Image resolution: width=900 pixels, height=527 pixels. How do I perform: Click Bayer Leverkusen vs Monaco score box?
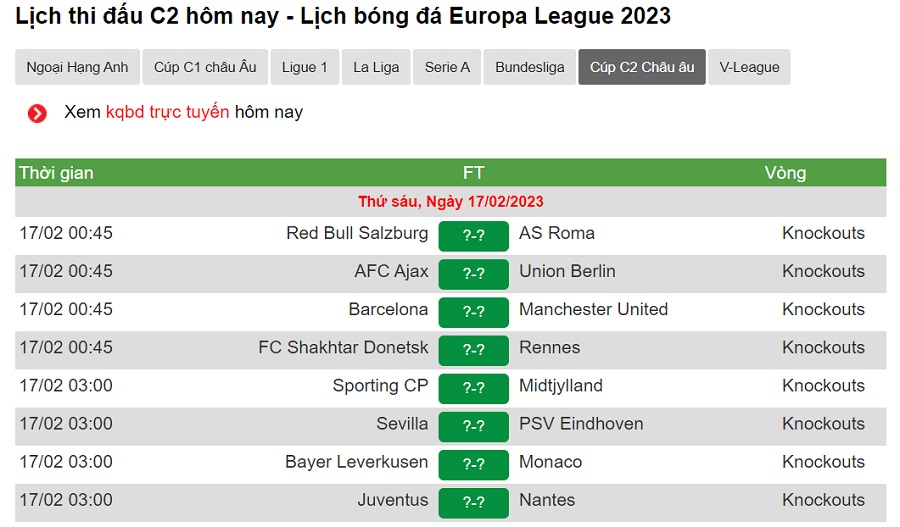(473, 463)
